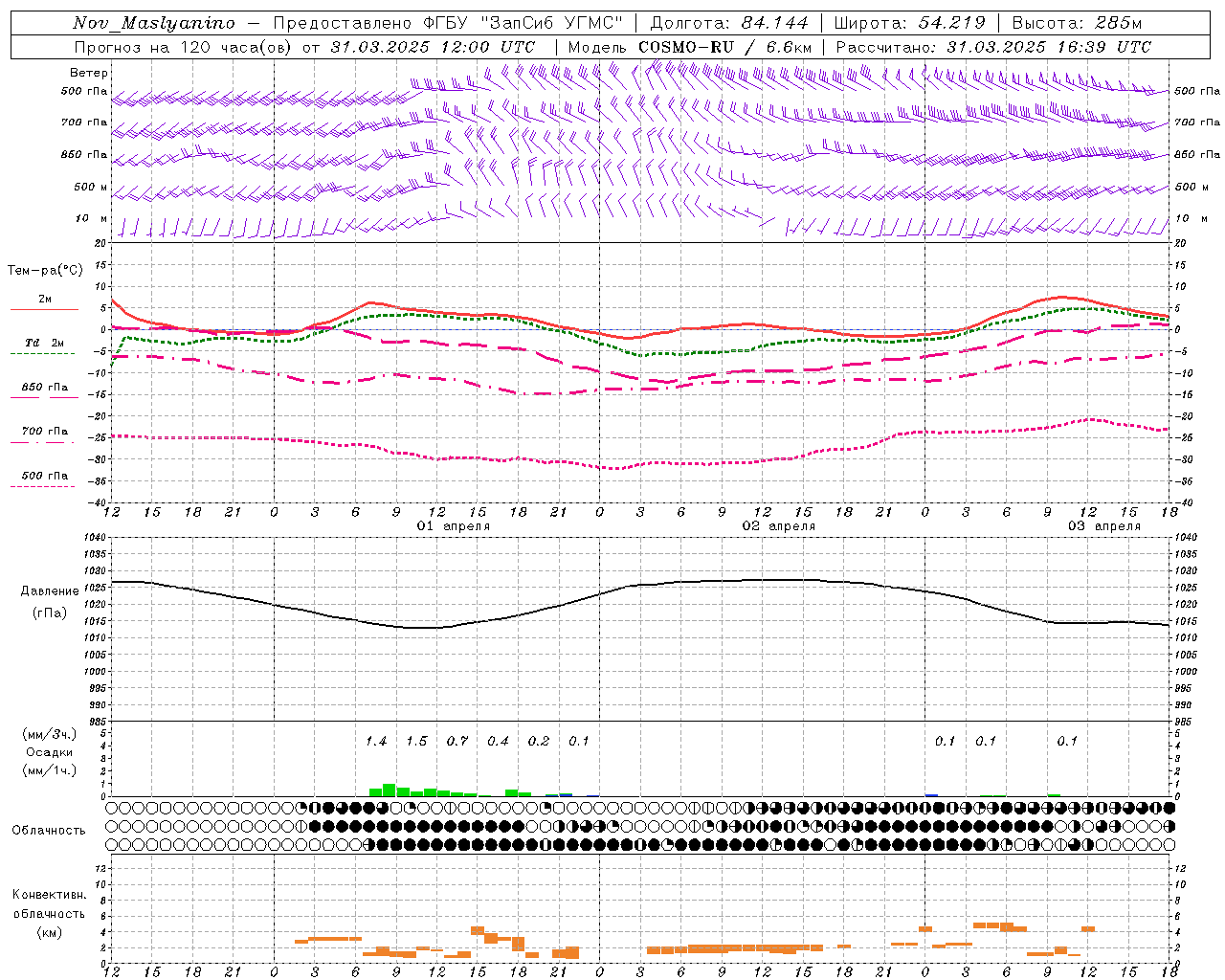This screenshot has height=980, width=1225.
Task: Select the elevation text Высота: 285м
Action: tap(1077, 23)
